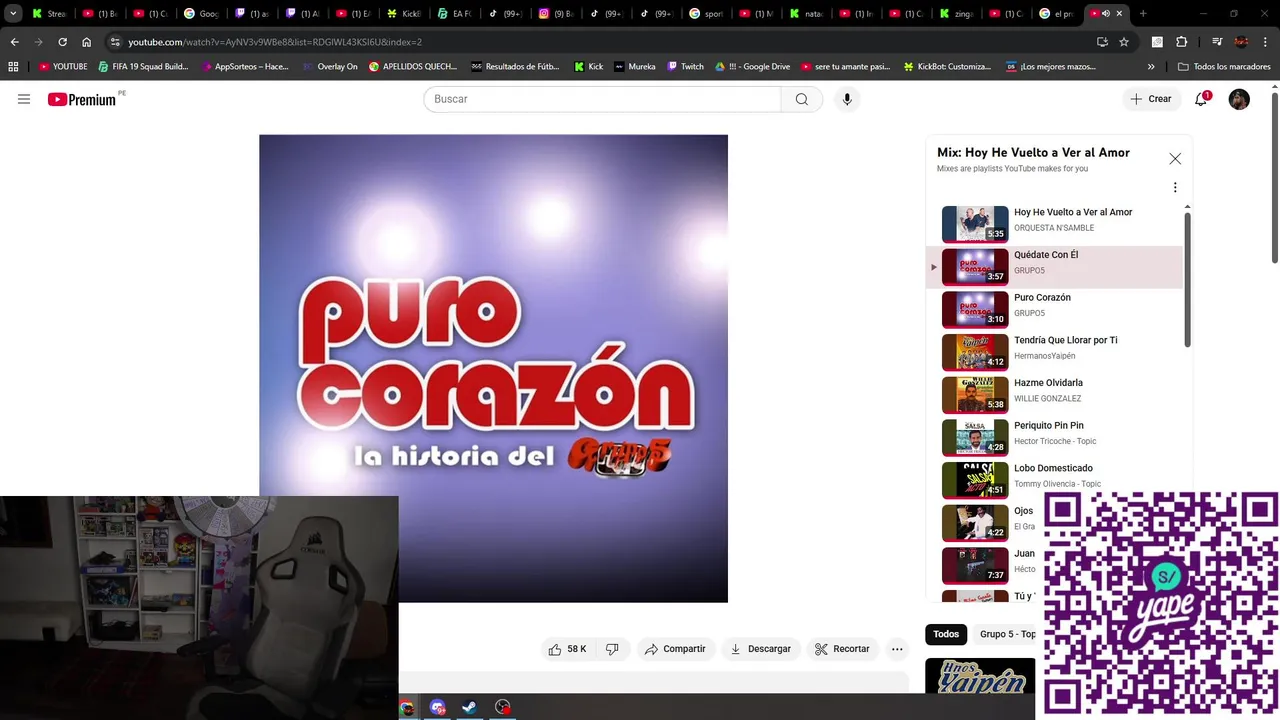Image resolution: width=1280 pixels, height=720 pixels.
Task: Bookmark this page with star icon
Action: pos(1124,42)
